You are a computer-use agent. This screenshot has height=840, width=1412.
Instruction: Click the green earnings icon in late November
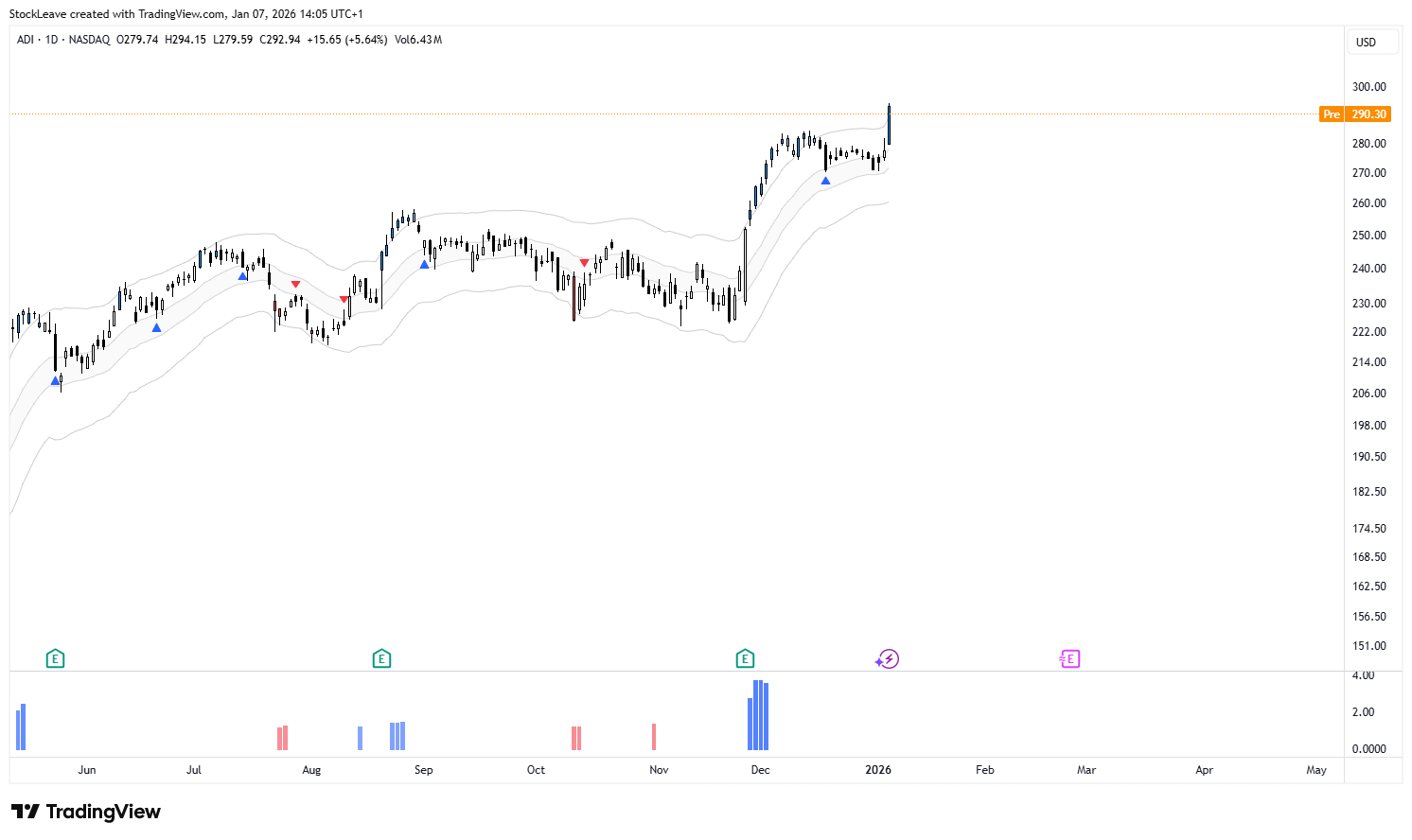745,658
